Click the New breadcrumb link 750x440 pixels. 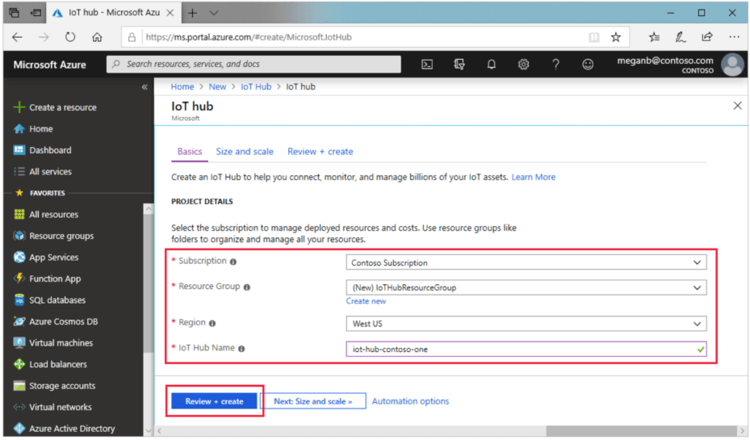point(217,87)
